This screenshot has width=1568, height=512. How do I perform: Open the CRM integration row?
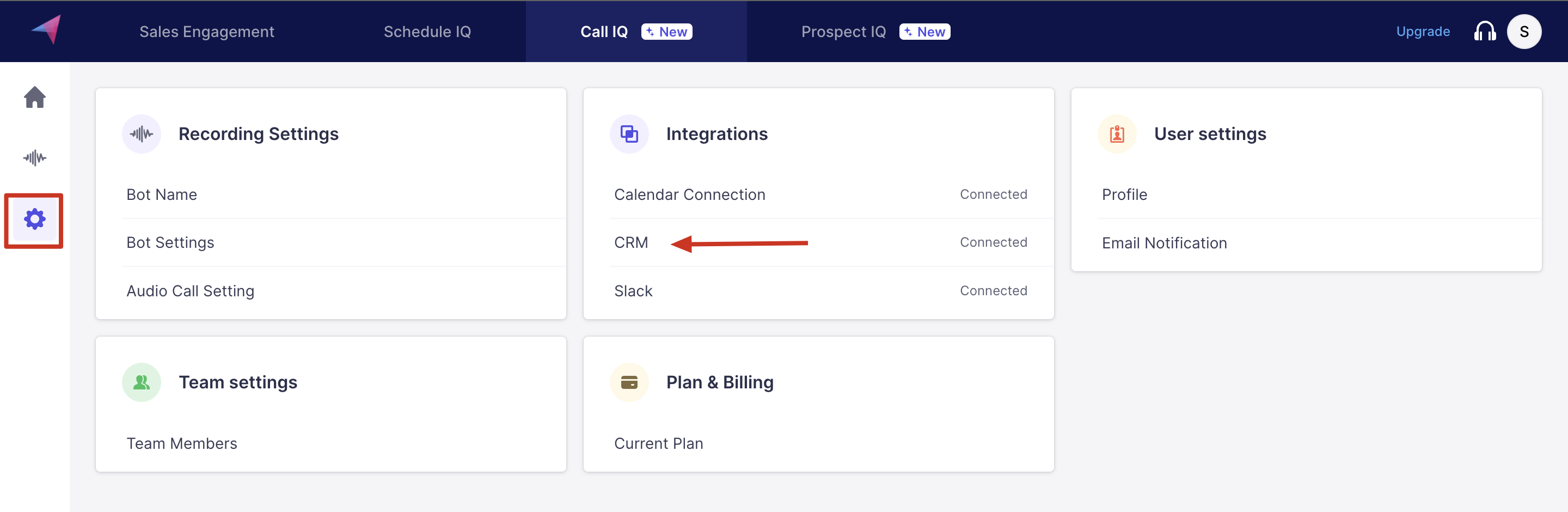631,243
